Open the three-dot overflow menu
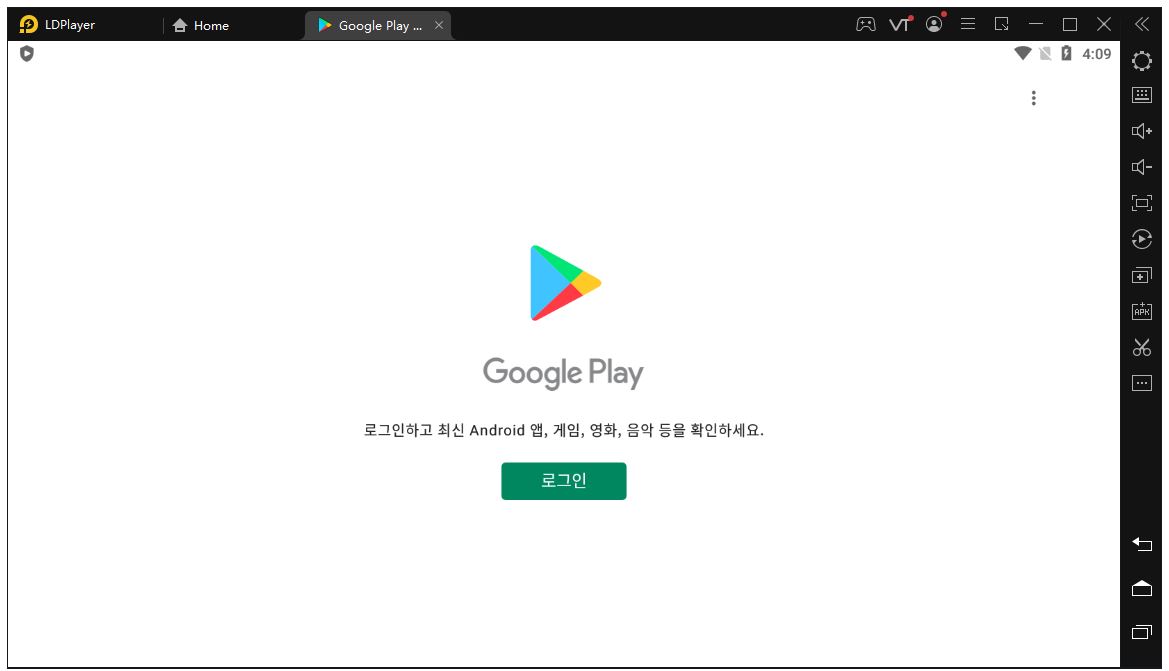This screenshot has height=671, width=1169. pos(1033,98)
